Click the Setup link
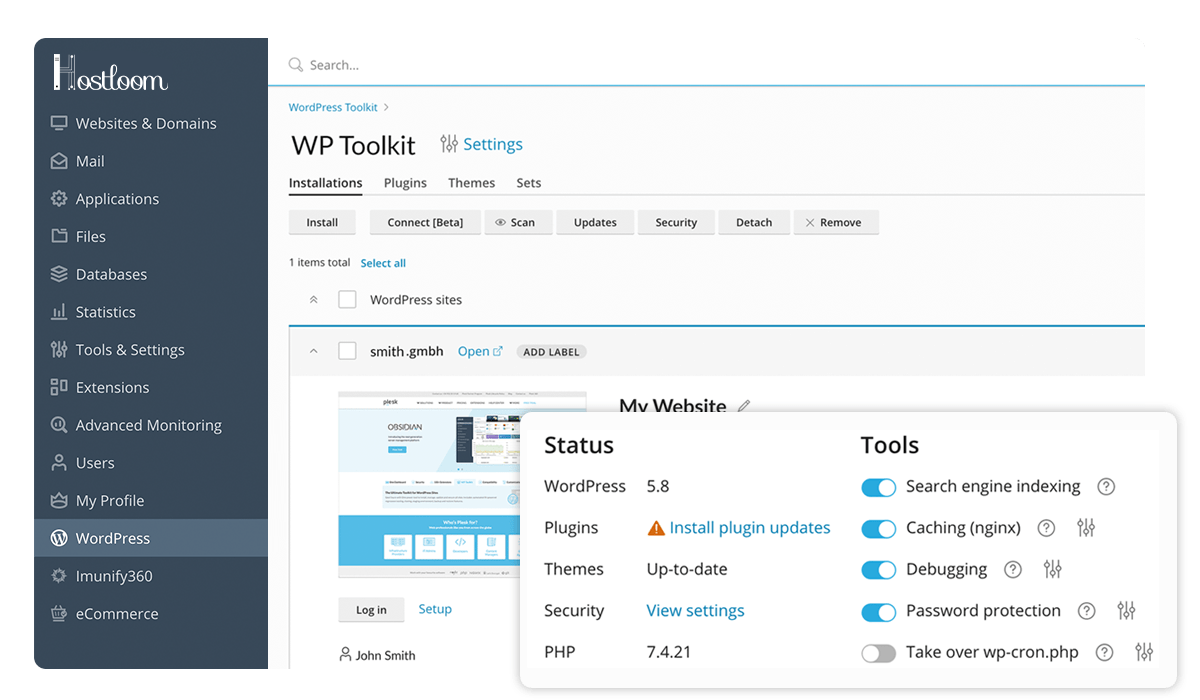The image size is (1200, 700). point(435,609)
